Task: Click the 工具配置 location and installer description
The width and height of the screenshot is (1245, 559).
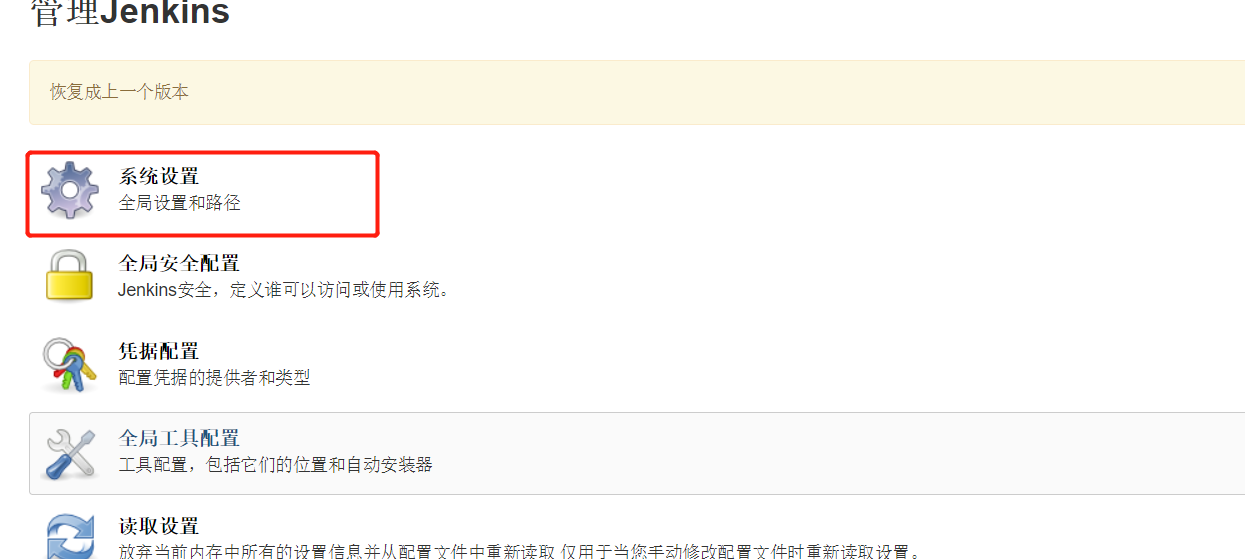Action: (275, 465)
